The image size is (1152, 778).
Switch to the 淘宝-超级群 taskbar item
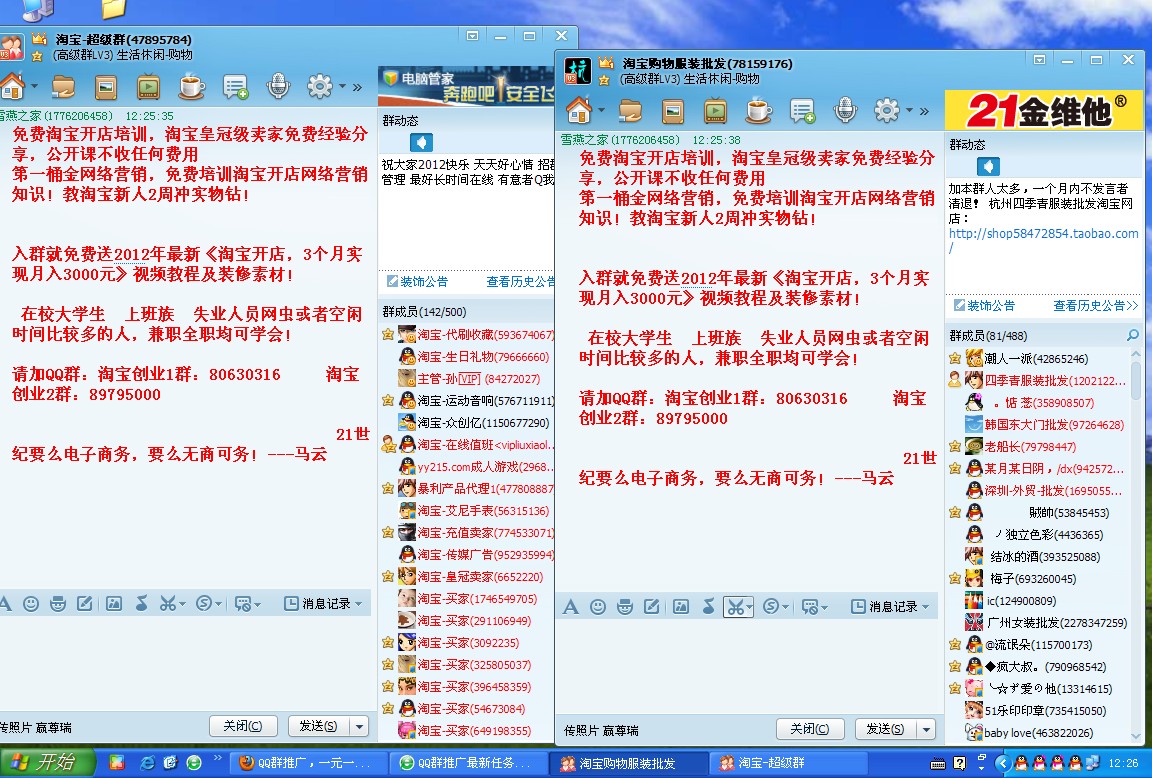(x=791, y=763)
